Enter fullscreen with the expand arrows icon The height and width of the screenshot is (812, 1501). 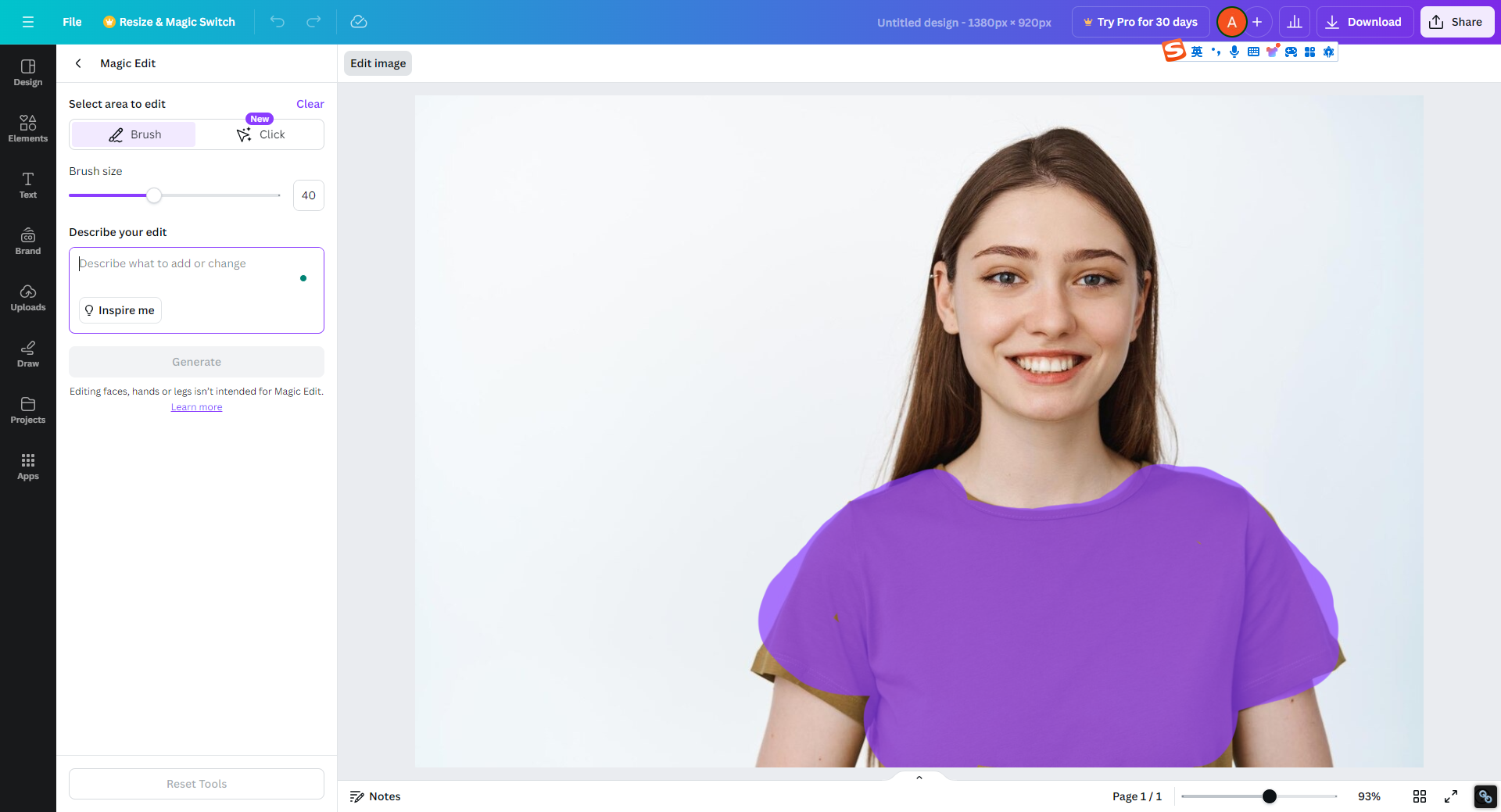point(1453,796)
